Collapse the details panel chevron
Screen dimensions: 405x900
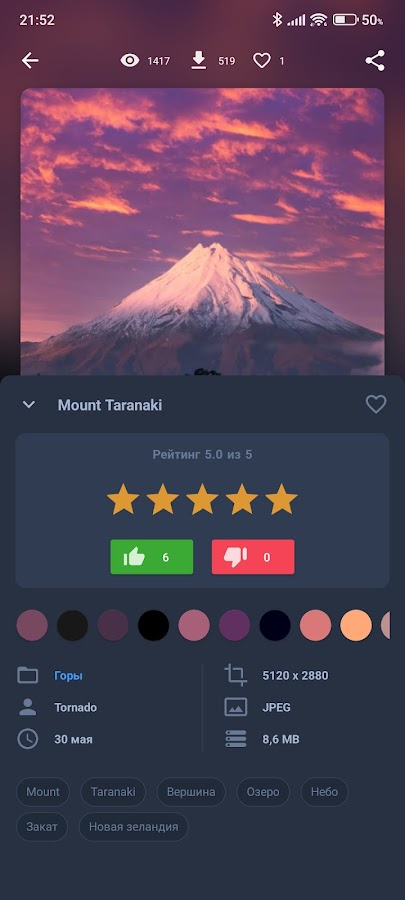pos(29,405)
